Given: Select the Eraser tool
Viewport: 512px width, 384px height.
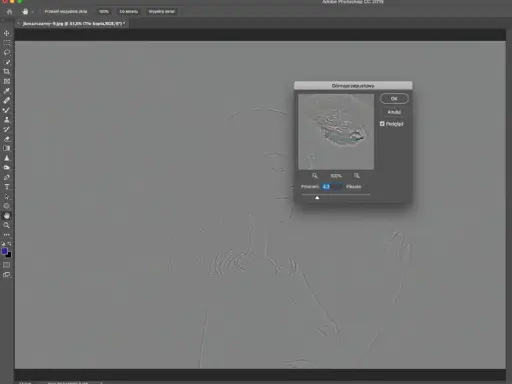Looking at the screenshot, I should 7,139.
